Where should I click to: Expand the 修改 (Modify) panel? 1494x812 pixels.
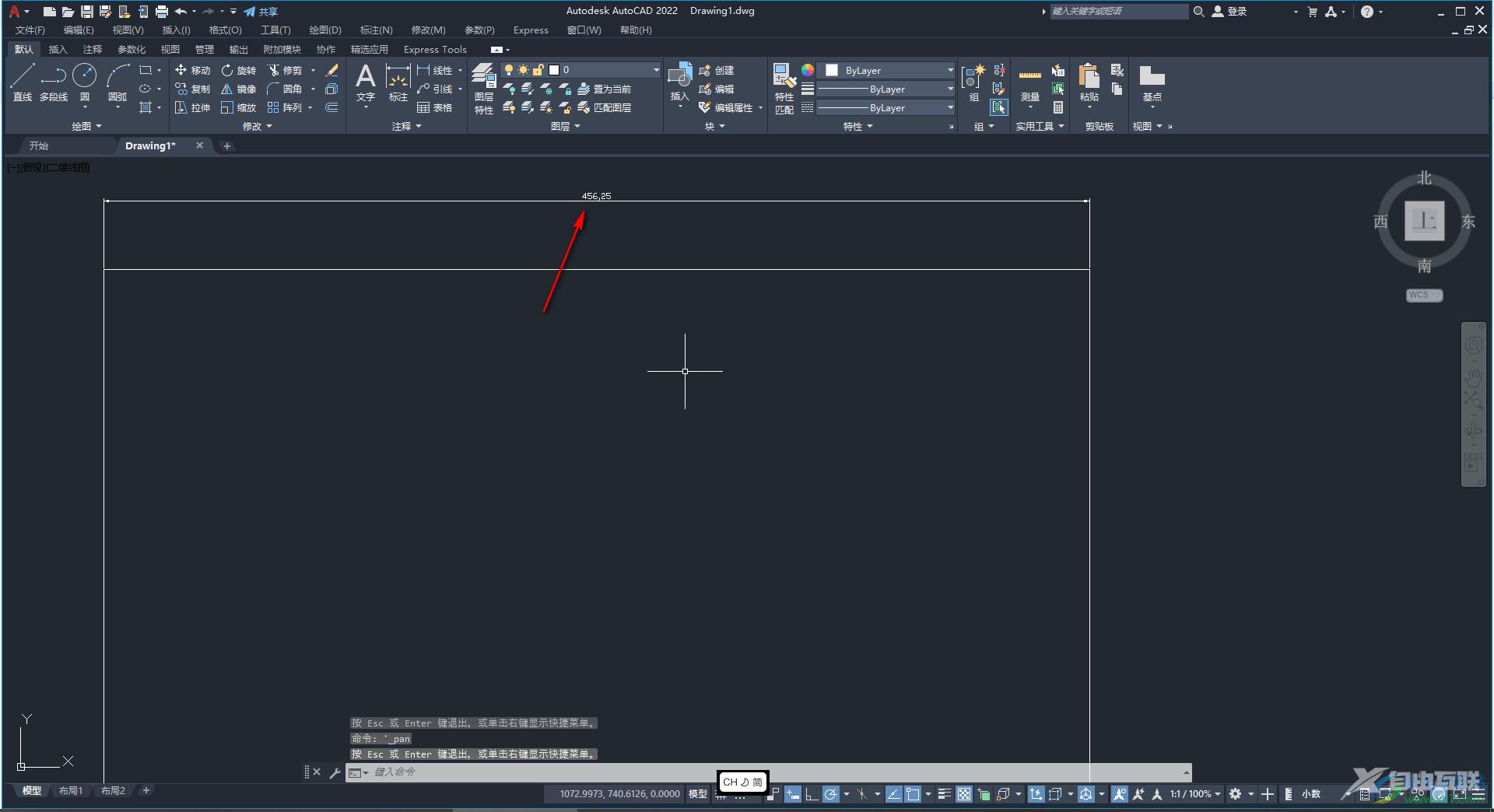(257, 126)
